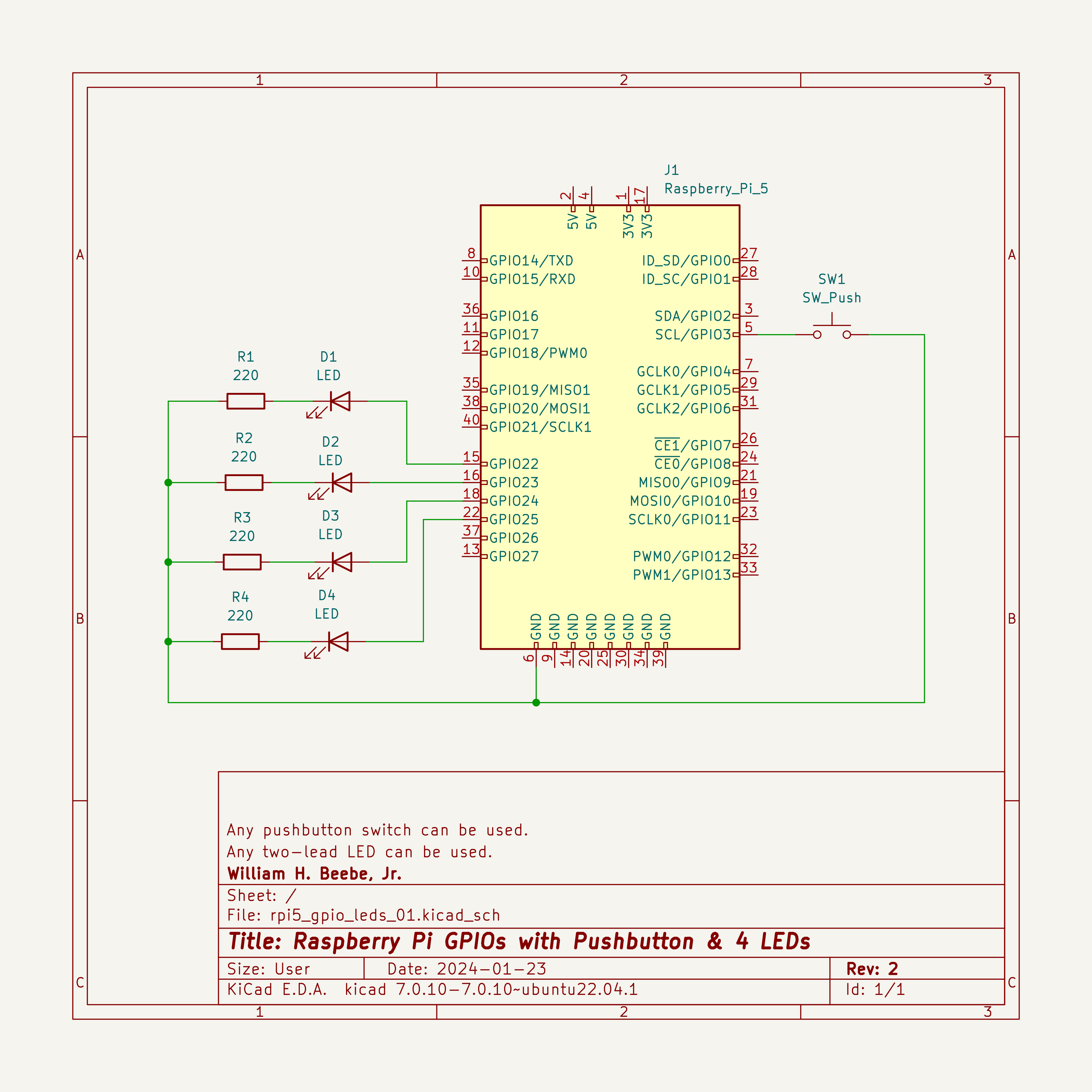Click the GCLK0/GPIO4 pin label

(x=684, y=371)
